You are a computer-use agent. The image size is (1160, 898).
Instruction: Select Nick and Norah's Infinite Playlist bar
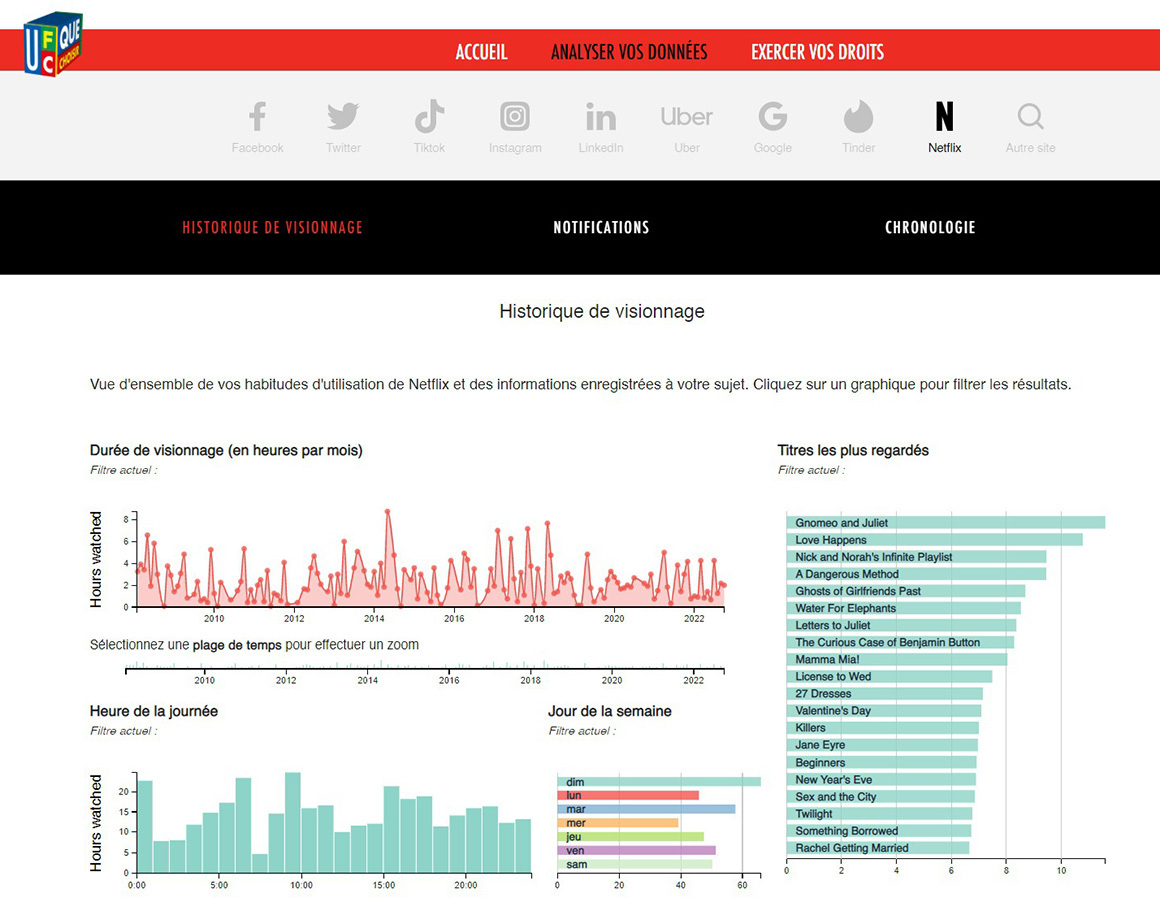(916, 557)
